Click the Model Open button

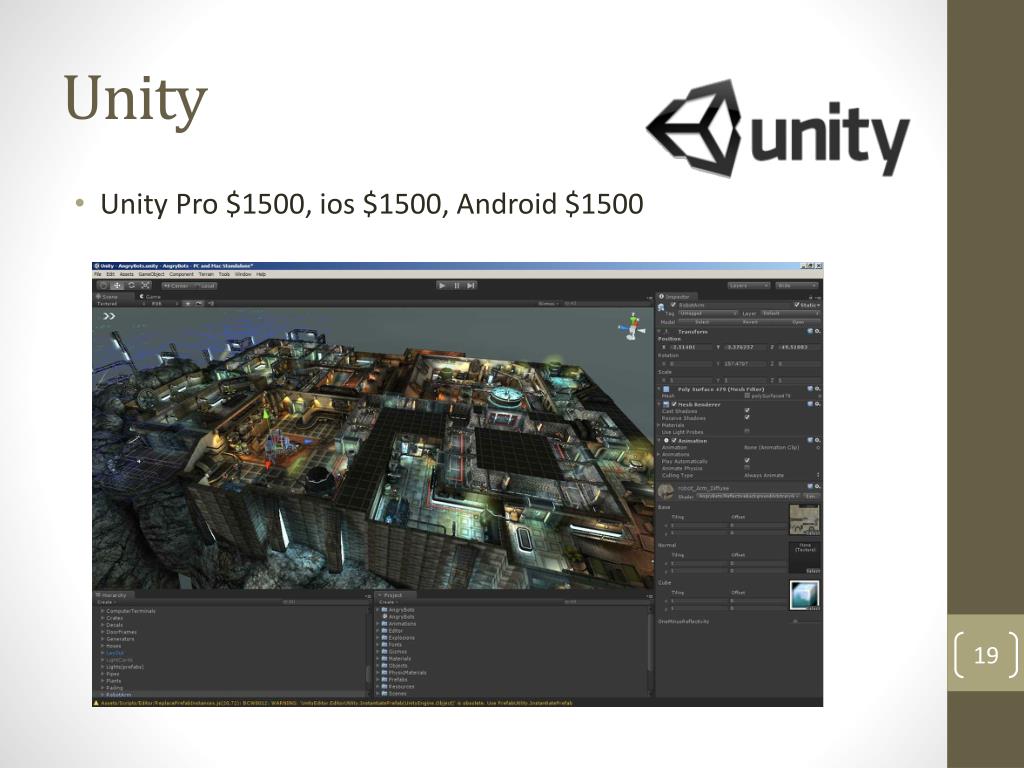click(x=797, y=322)
